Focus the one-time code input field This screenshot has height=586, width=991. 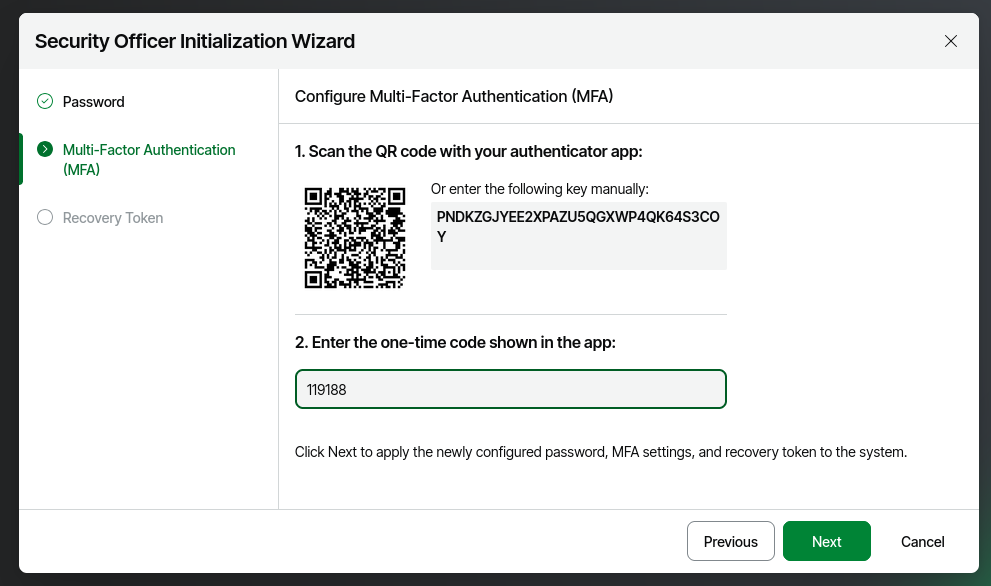pos(511,389)
